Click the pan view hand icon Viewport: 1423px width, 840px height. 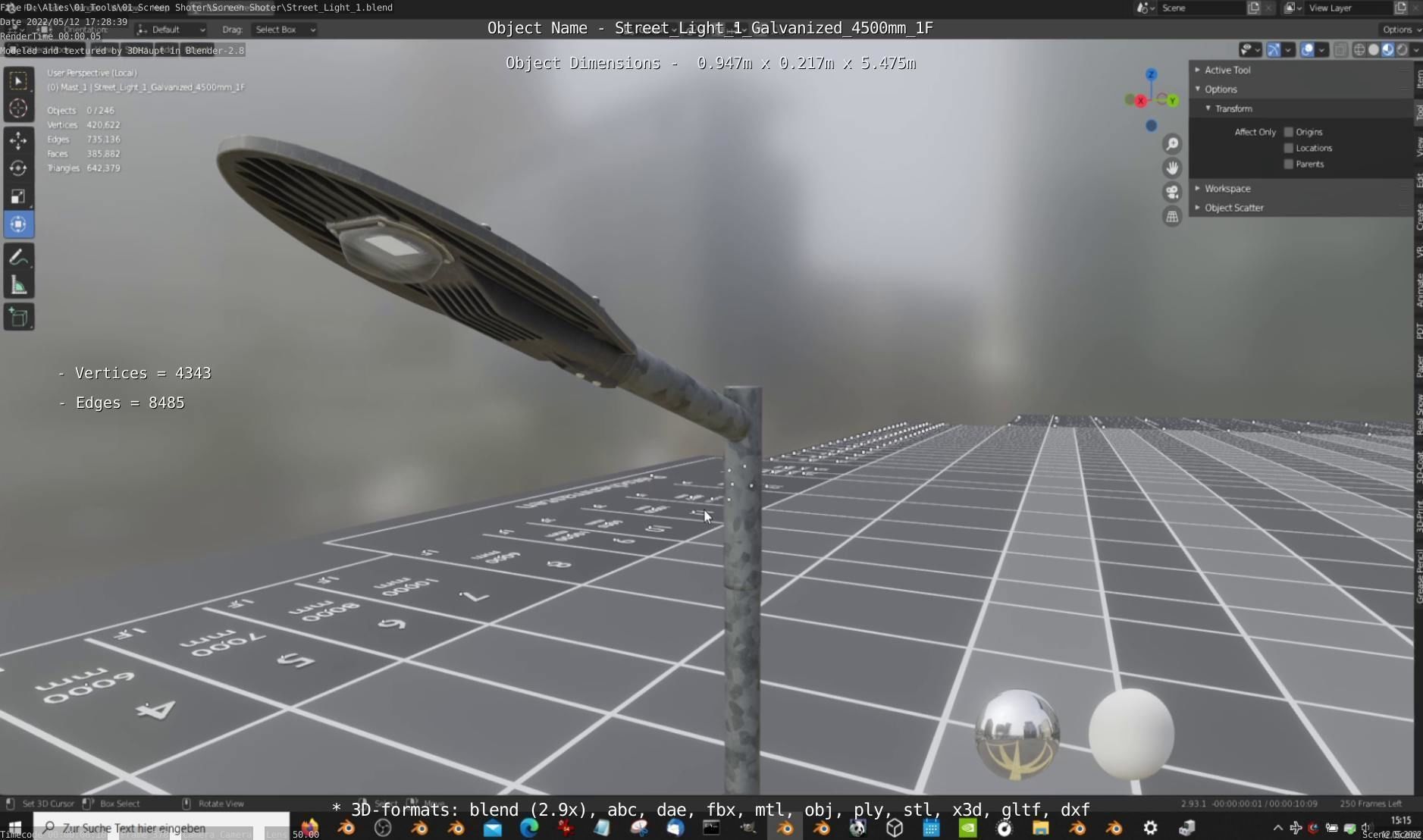coord(1172,168)
